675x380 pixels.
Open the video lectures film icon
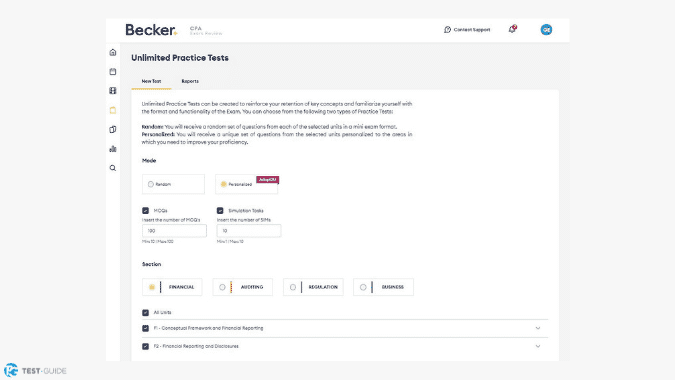point(113,91)
